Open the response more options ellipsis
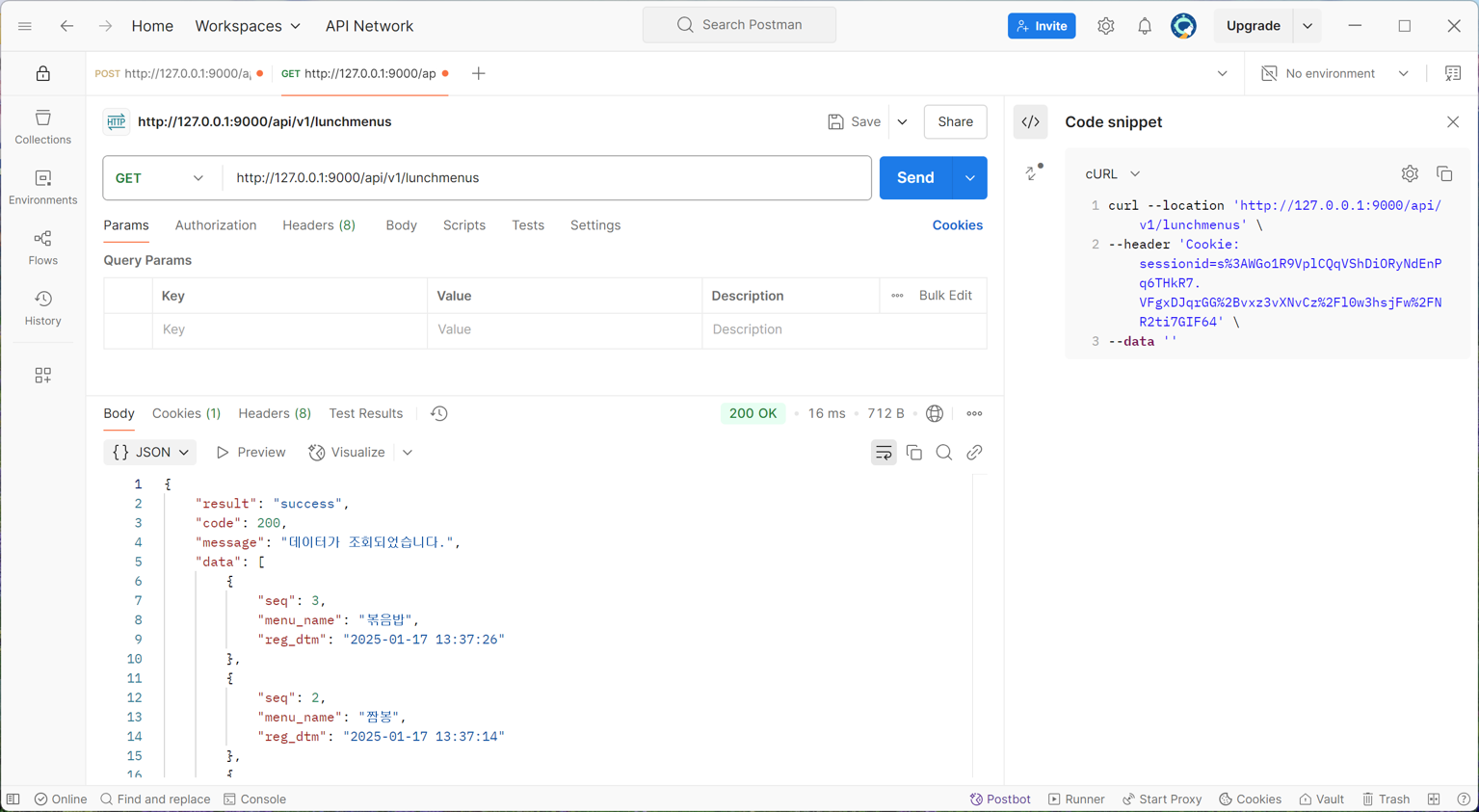This screenshot has height=812, width=1479. click(x=974, y=413)
